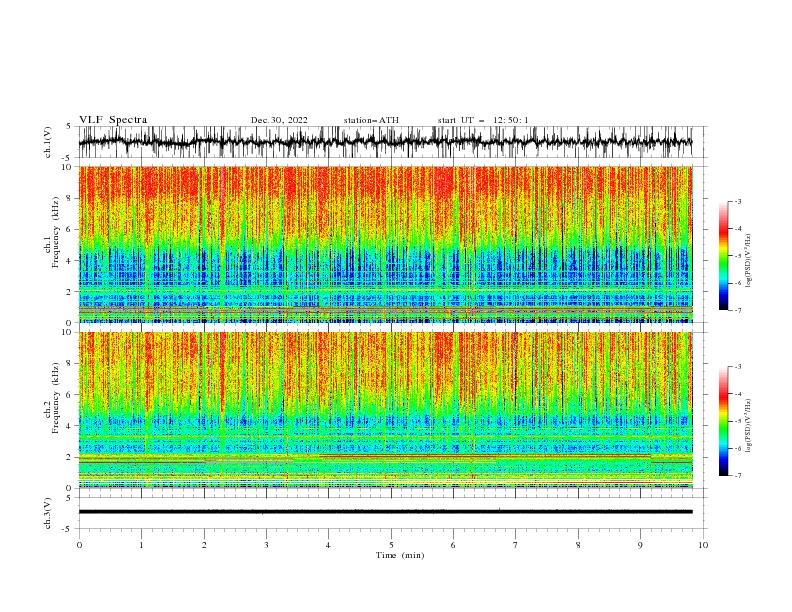Click the ch.1 color bar 'log(PSD)(V²/Hz)' label
The width and height of the screenshot is (792, 612).
click(x=748, y=261)
